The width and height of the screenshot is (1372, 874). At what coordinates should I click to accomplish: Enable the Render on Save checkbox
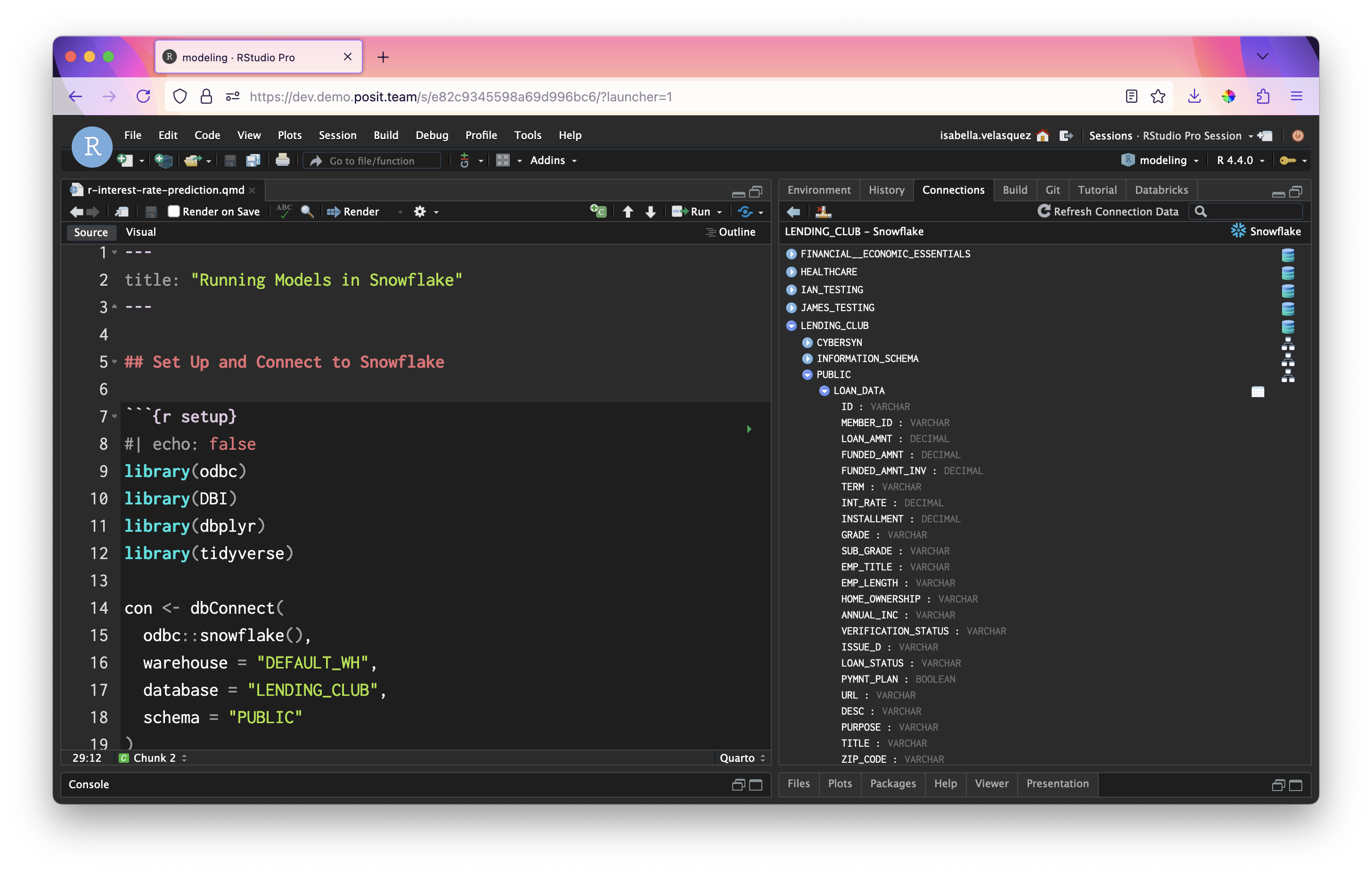tap(174, 212)
